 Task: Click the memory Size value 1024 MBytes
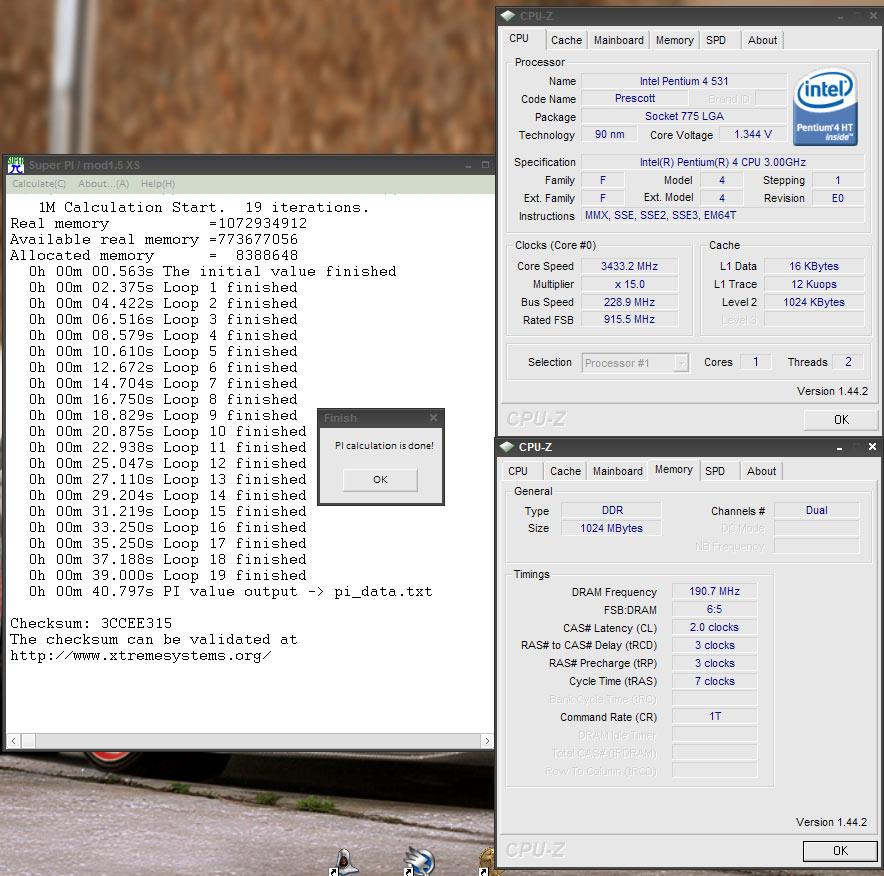612,528
